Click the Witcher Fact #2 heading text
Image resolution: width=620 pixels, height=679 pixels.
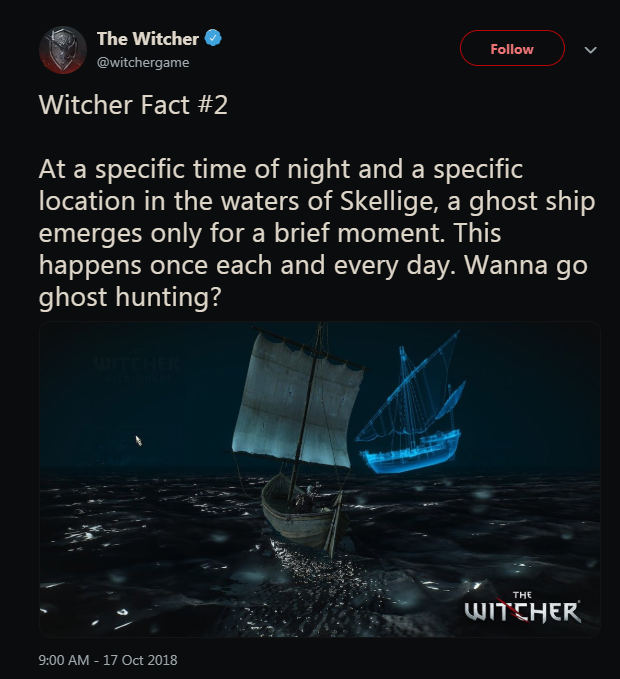133,105
